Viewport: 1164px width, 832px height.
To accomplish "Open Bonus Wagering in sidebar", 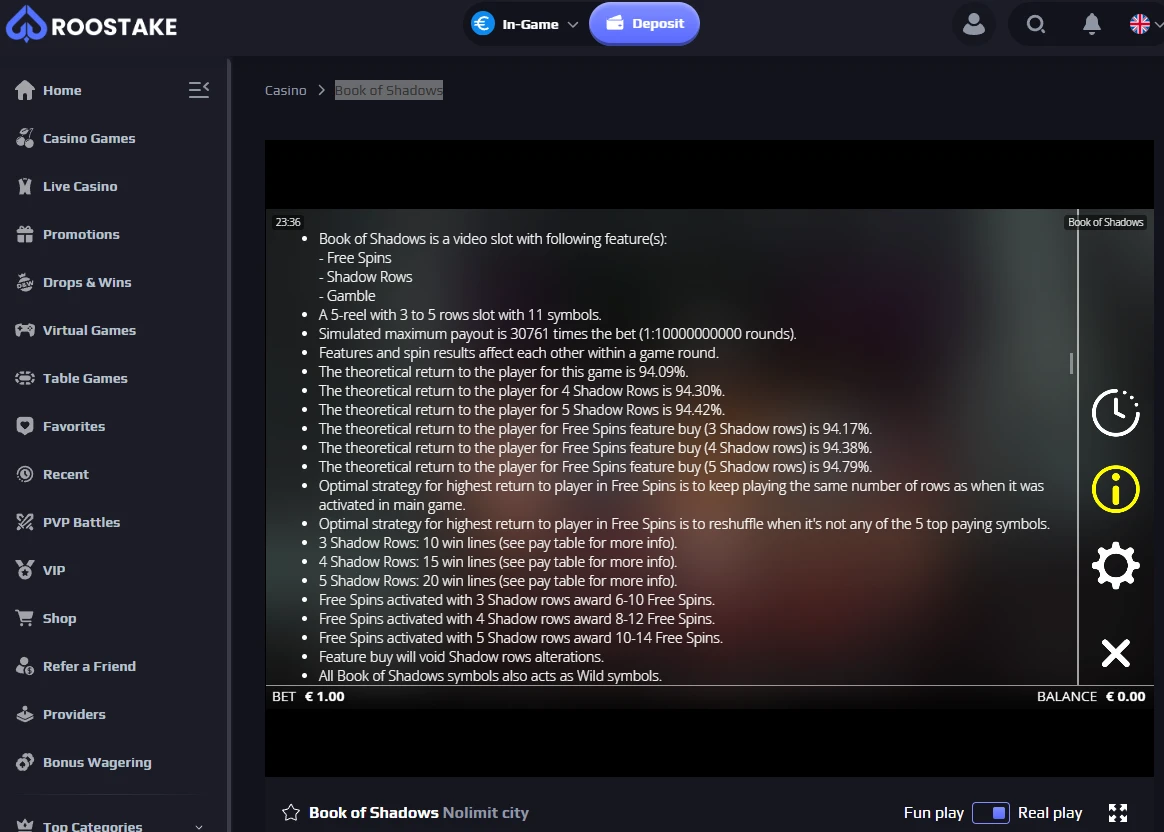I will 97,762.
